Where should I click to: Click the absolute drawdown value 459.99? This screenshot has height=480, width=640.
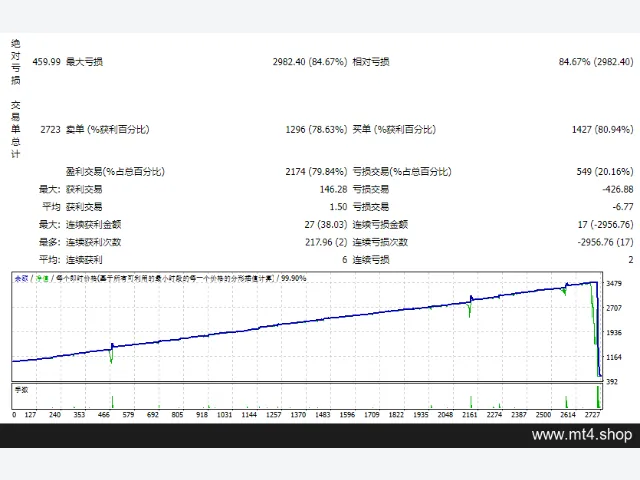[46, 62]
